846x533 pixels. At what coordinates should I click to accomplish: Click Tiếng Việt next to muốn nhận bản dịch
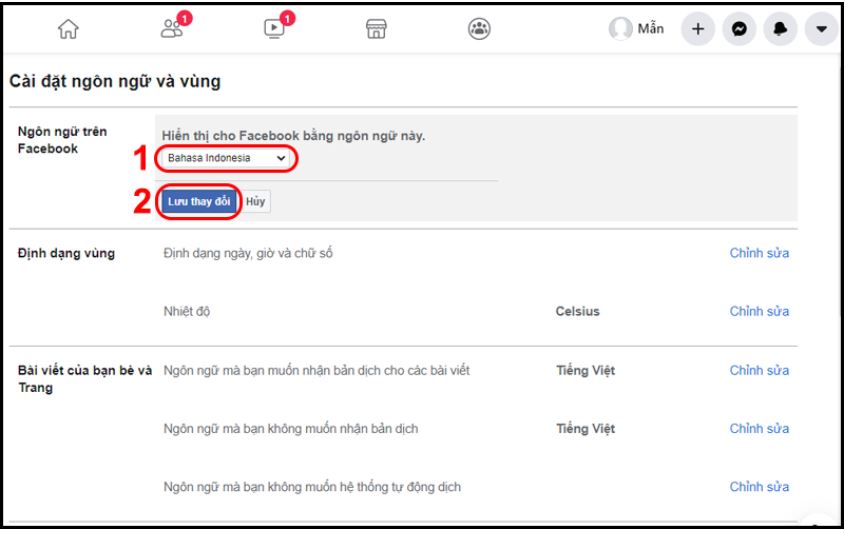585,371
